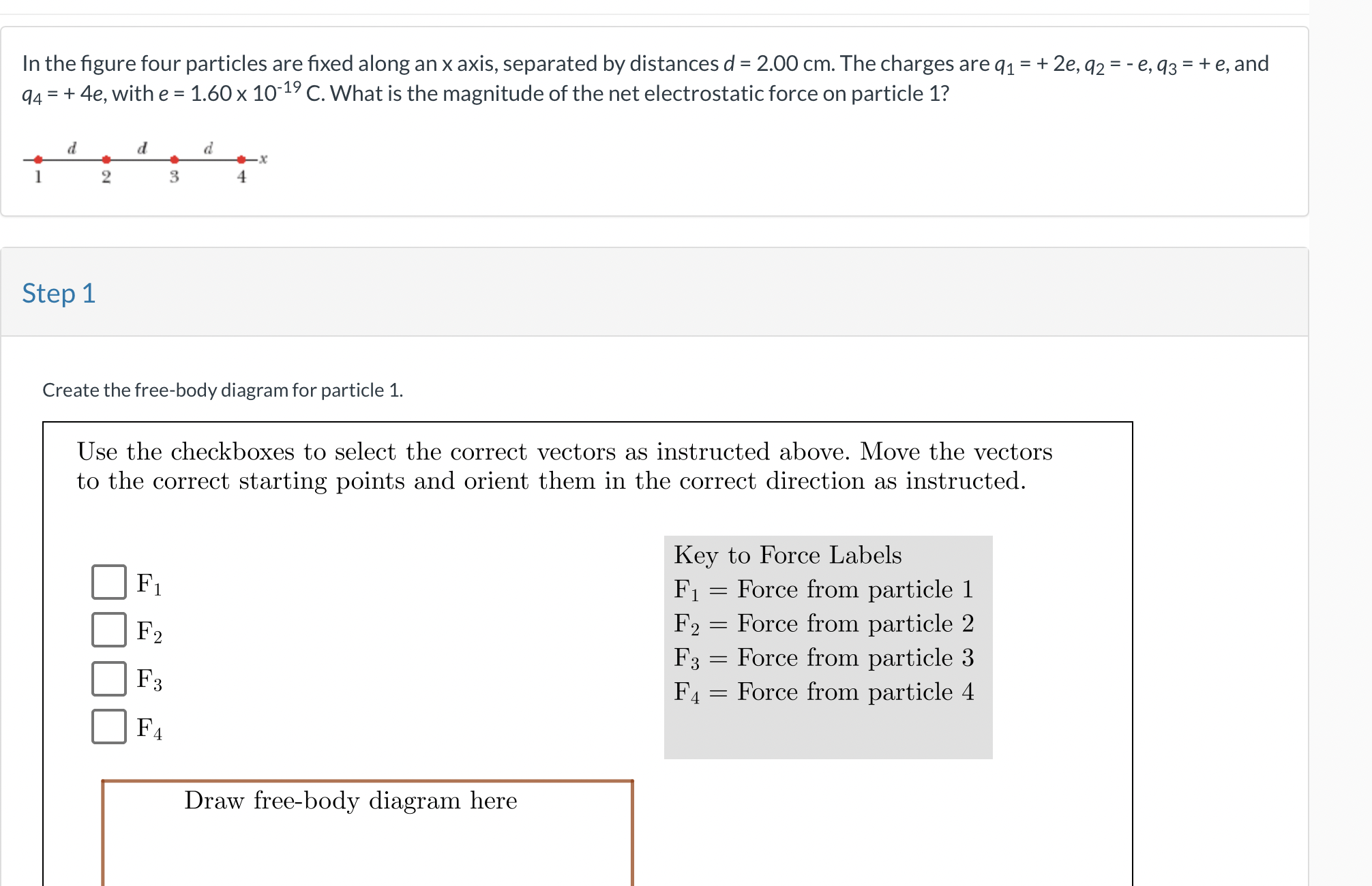Click the Step 1 section header

point(59,293)
